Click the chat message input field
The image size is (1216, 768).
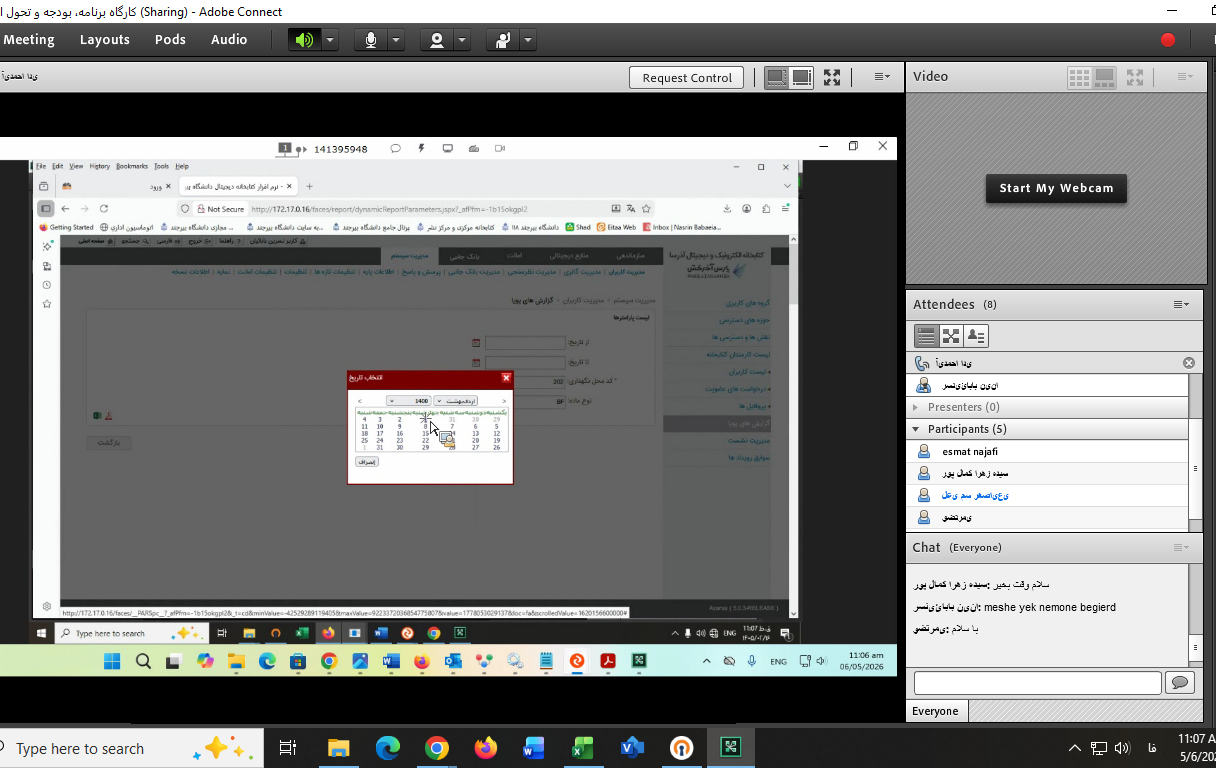tap(1037, 683)
